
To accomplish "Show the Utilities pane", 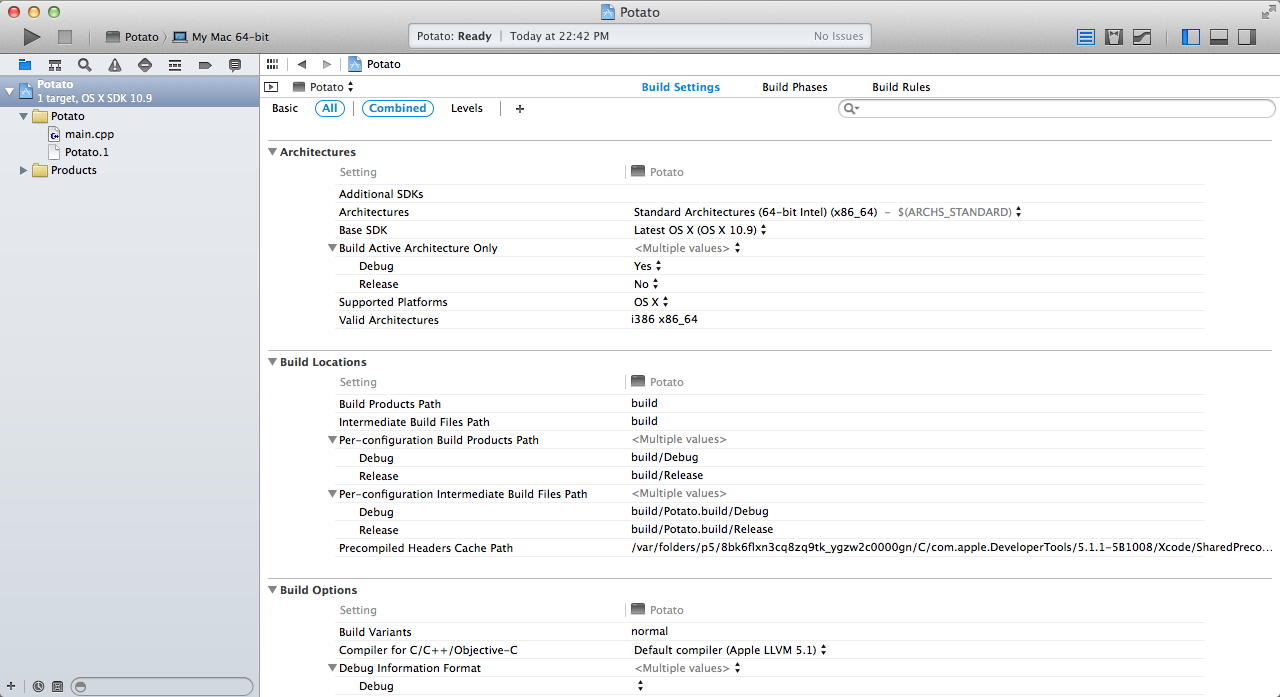I will (1246, 37).
